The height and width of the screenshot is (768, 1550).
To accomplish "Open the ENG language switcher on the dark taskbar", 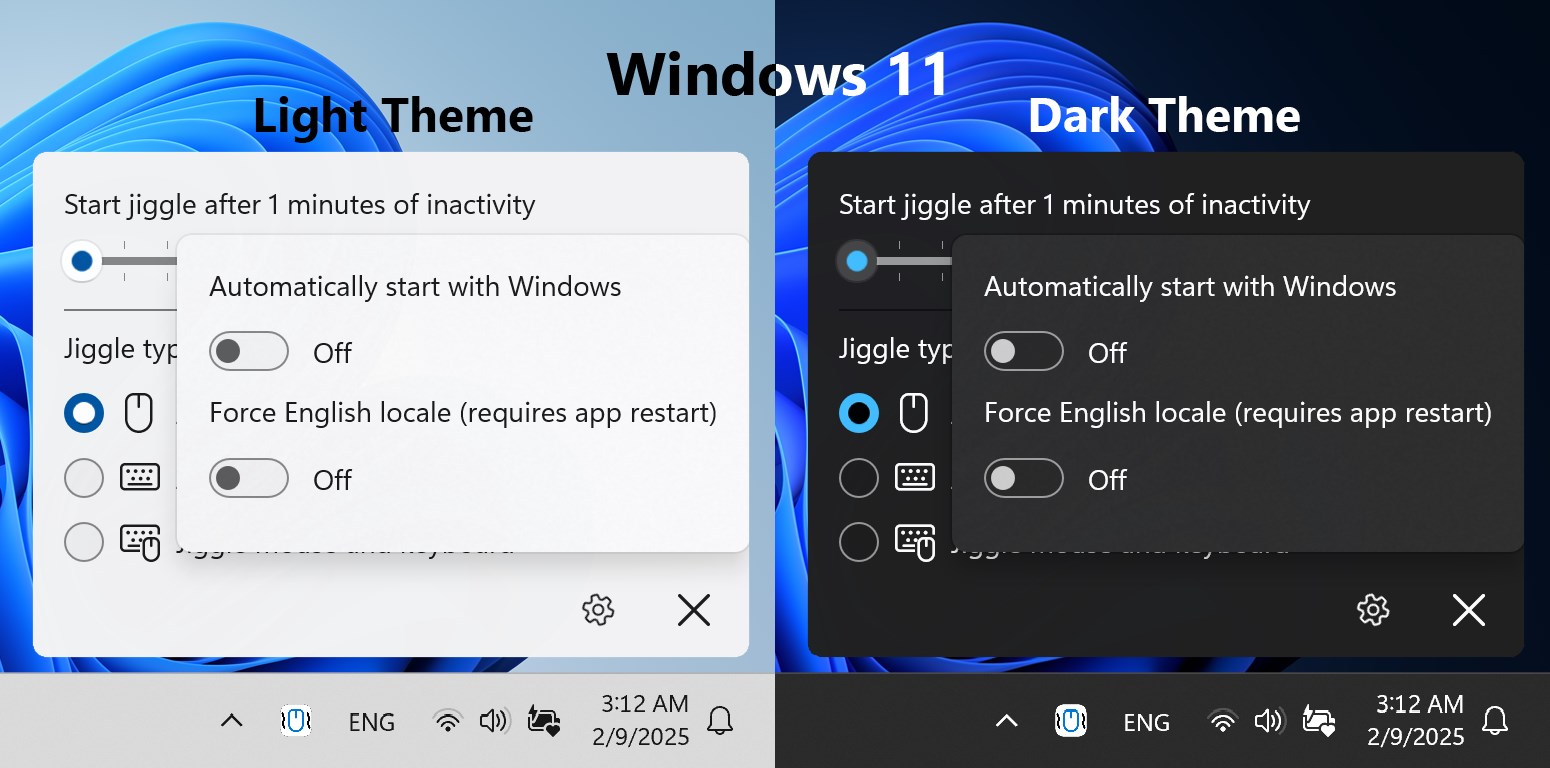I will [1146, 722].
